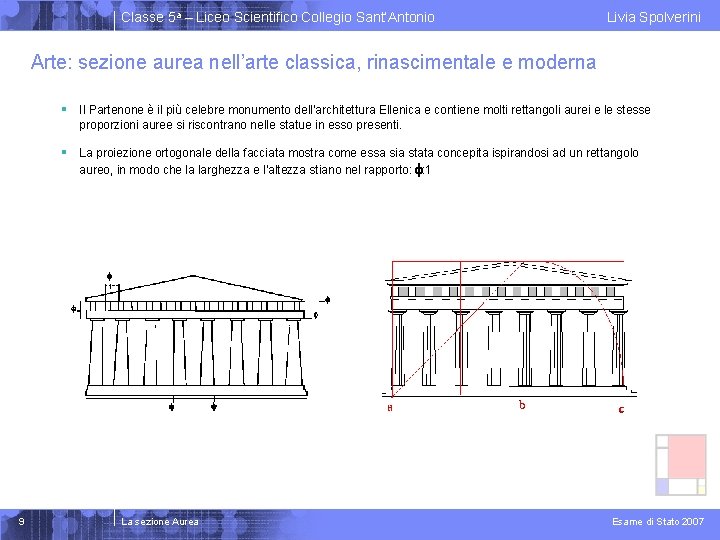This screenshot has width=720, height=540.
Task: Click the second bullet paragraph about 'La proiezione ortogonale'
Action: point(359,161)
